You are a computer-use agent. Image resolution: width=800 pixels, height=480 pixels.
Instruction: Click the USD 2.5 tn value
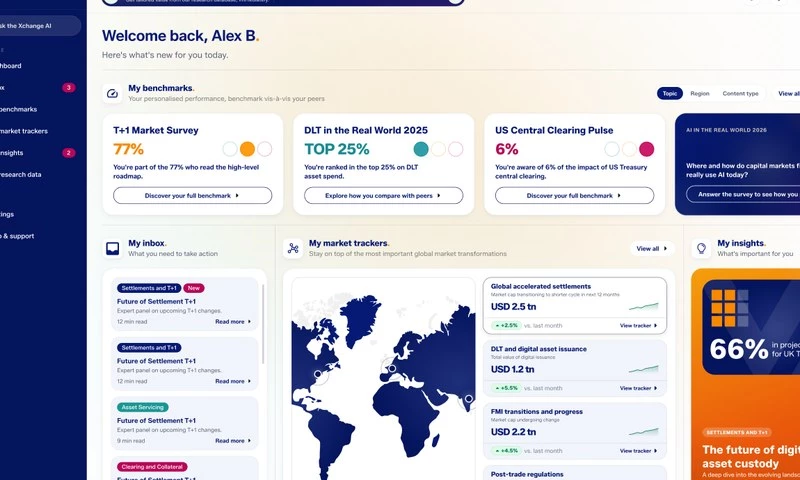pyautogui.click(x=513, y=307)
